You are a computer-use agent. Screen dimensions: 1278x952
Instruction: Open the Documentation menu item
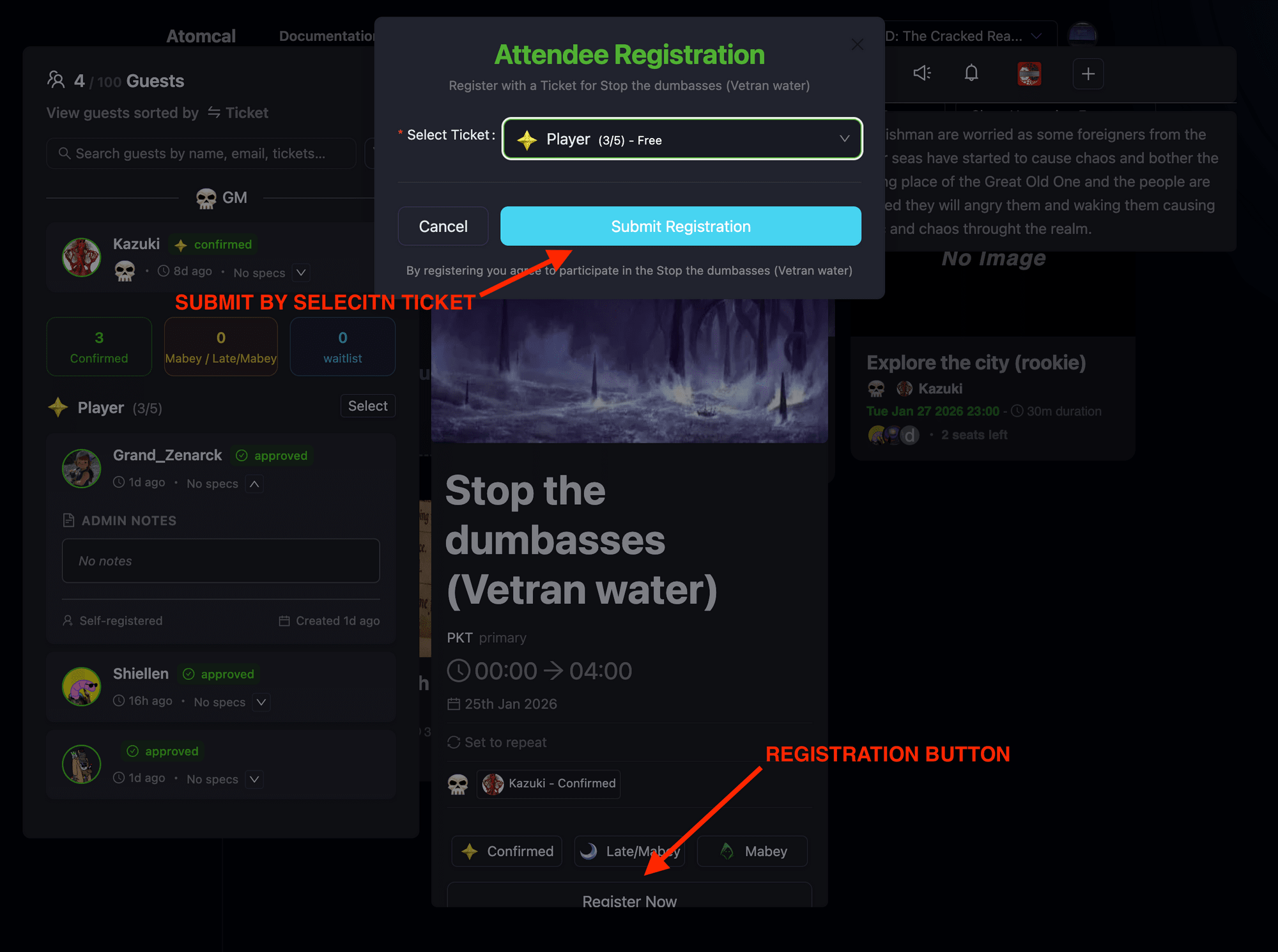point(327,36)
